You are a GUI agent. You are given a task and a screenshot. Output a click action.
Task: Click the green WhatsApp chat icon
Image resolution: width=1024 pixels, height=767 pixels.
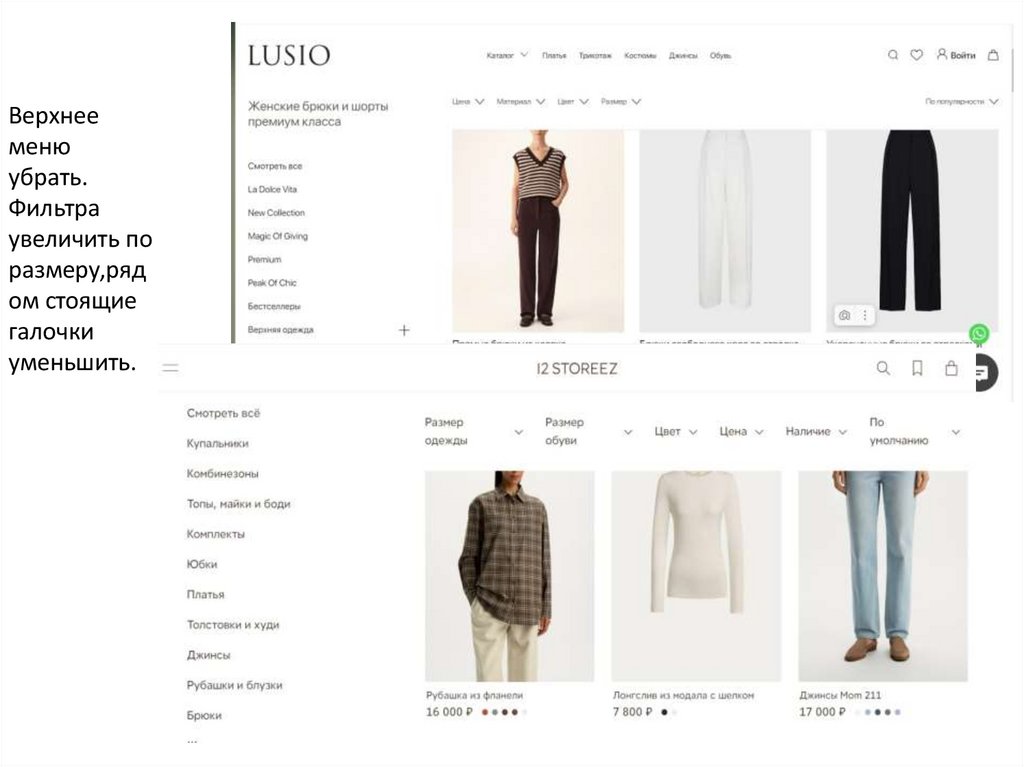[979, 334]
